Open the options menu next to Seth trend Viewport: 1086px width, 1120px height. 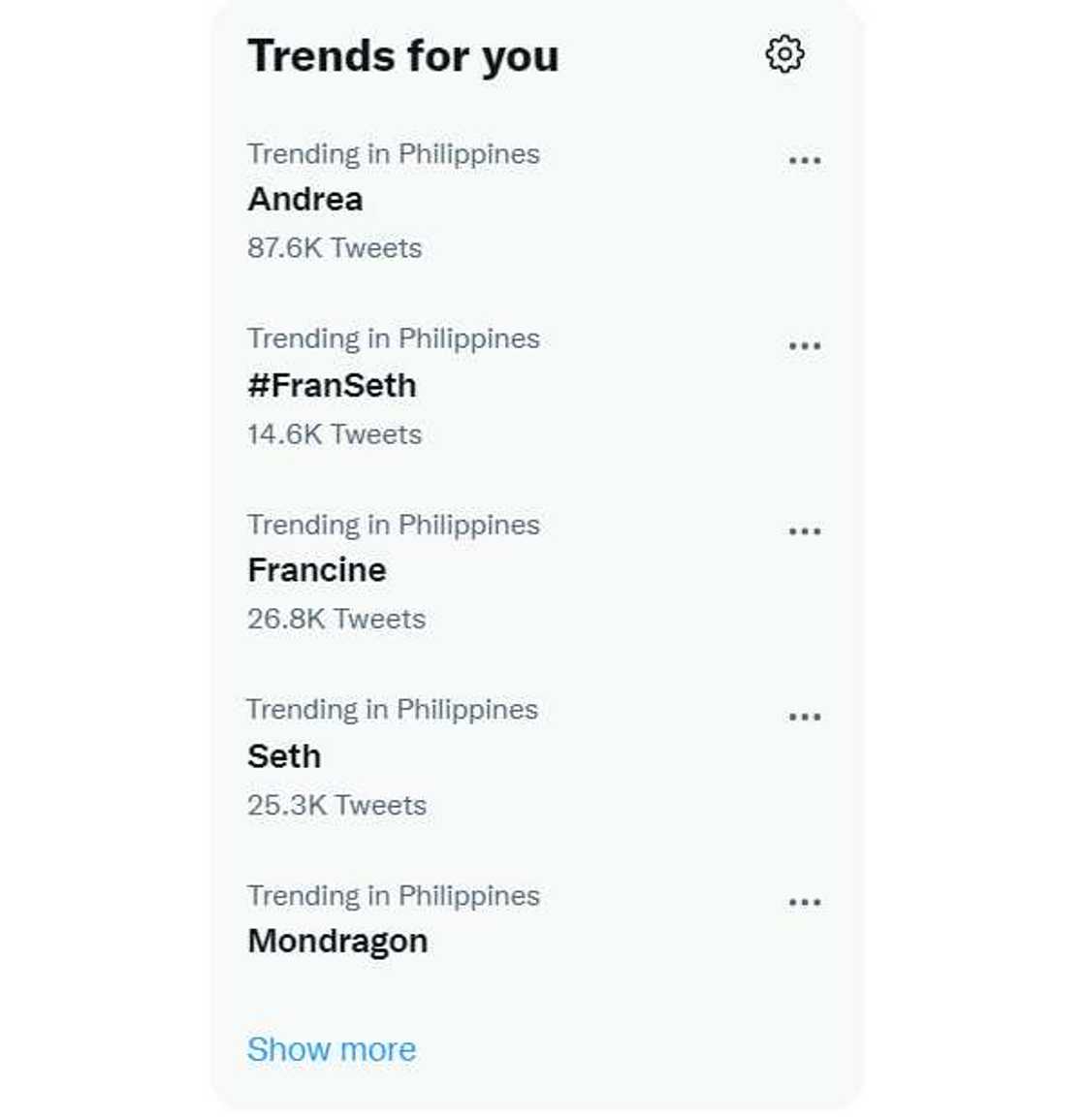(x=806, y=716)
